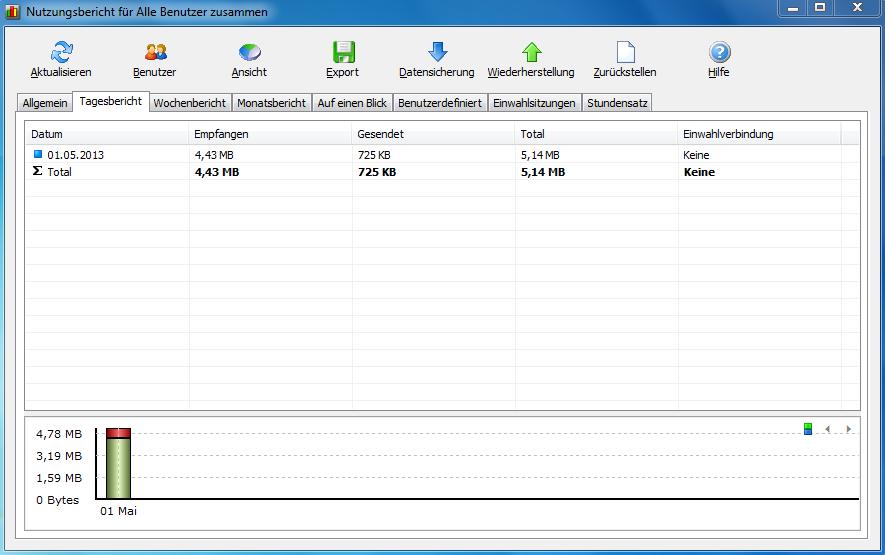885x555 pixels.
Task: Go to the Auf einen Blick tab
Action: click(352, 103)
